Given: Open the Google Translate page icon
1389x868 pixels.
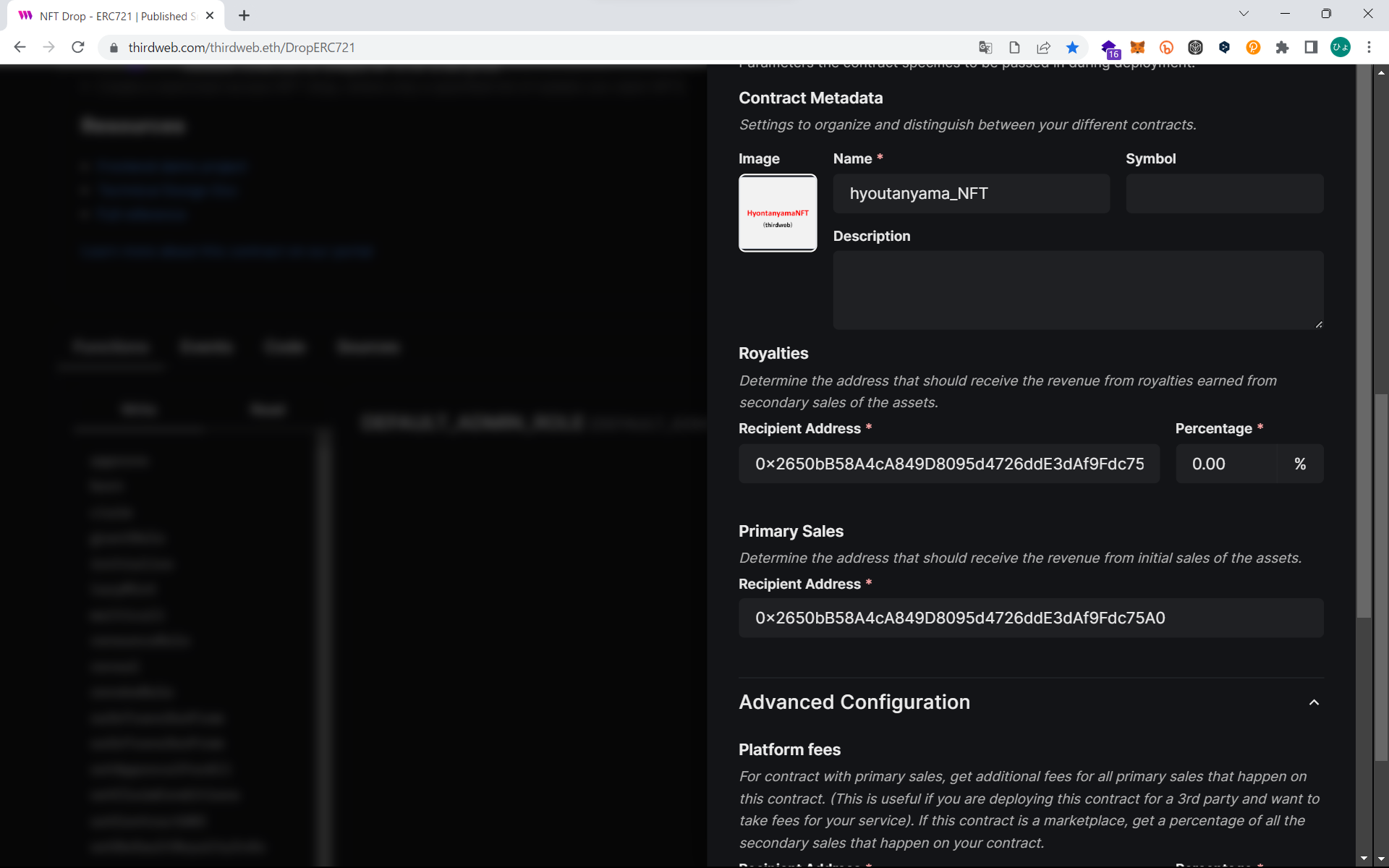Looking at the screenshot, I should tap(985, 48).
